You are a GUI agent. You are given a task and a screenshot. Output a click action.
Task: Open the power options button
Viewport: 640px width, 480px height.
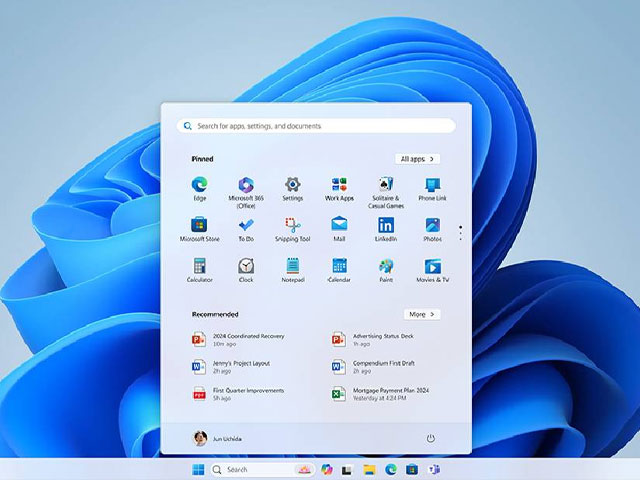[x=431, y=438]
